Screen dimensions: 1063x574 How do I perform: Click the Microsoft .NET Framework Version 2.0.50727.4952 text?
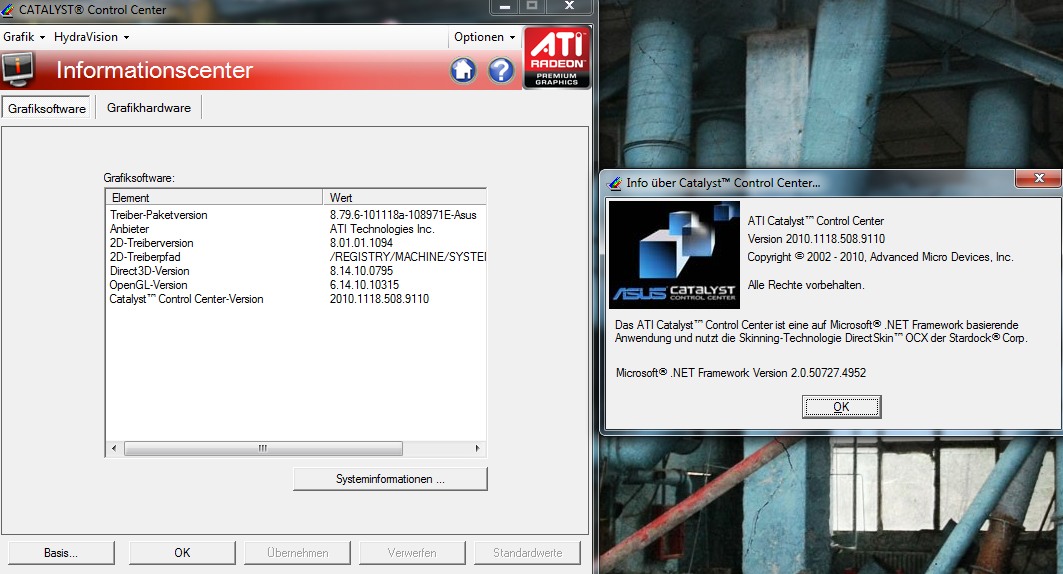coord(741,373)
